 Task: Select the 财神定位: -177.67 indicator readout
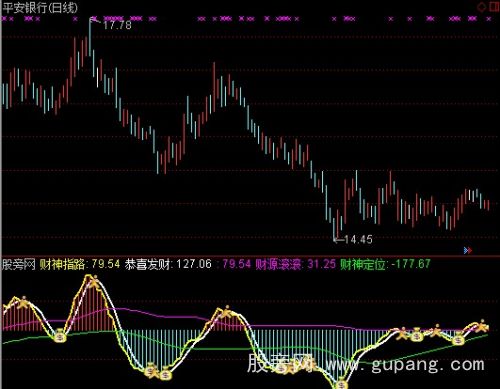click(385, 264)
